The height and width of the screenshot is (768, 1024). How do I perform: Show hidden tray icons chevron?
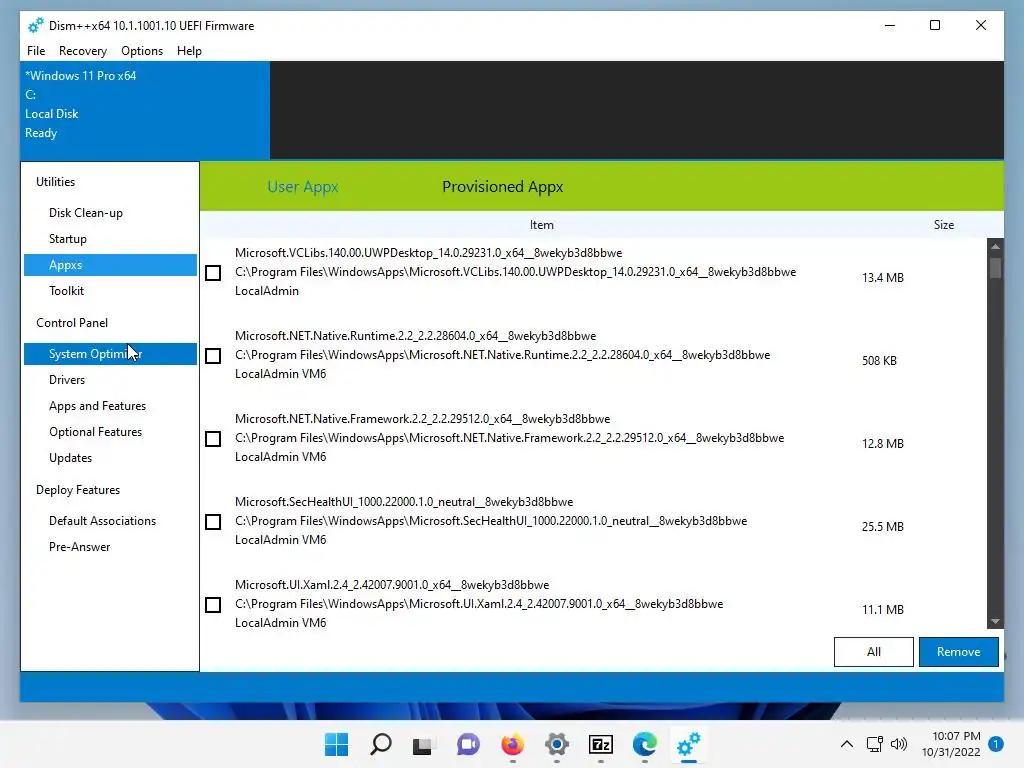pos(846,744)
